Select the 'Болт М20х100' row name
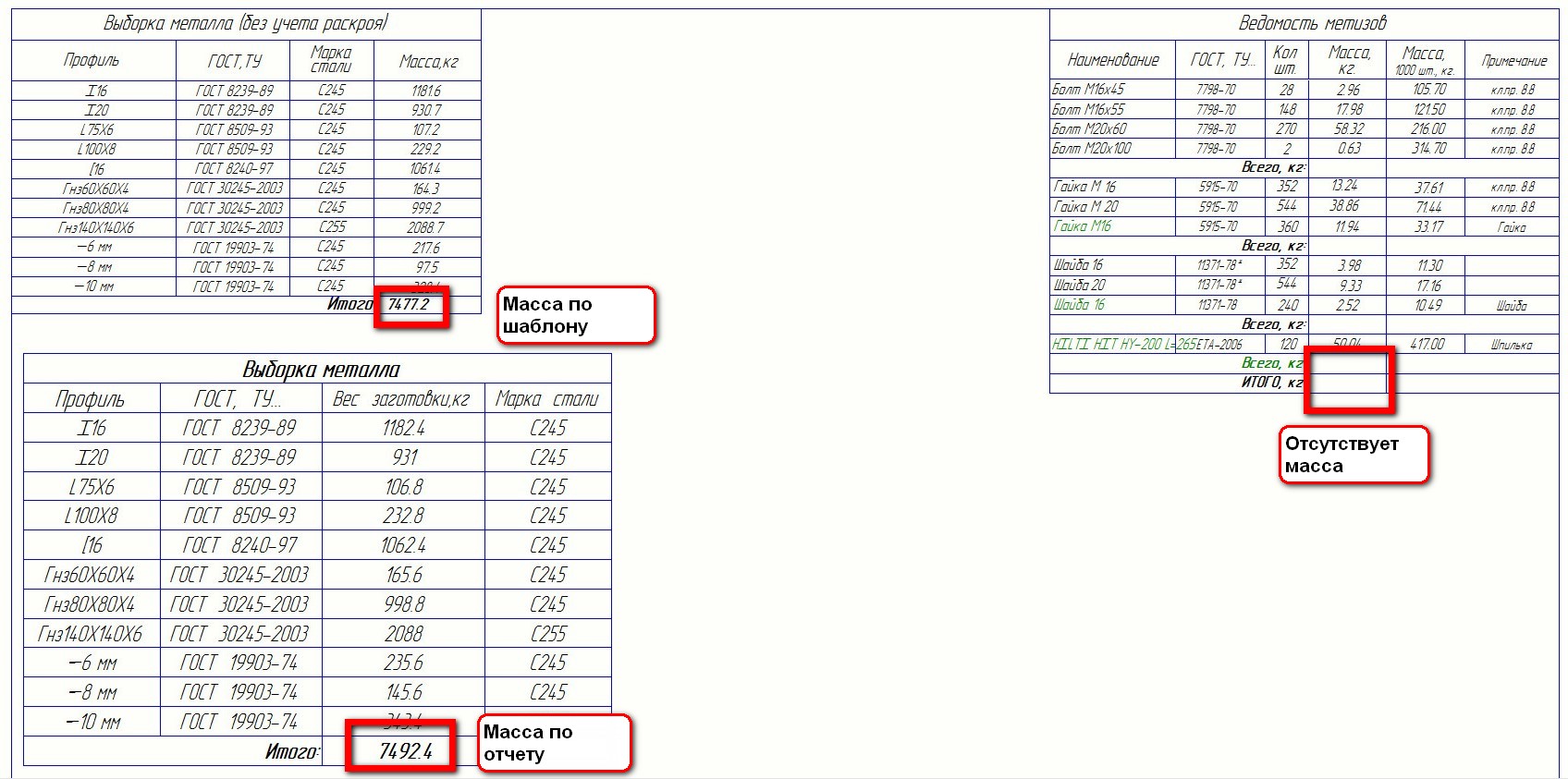The height and width of the screenshot is (779, 1568). click(x=1092, y=148)
